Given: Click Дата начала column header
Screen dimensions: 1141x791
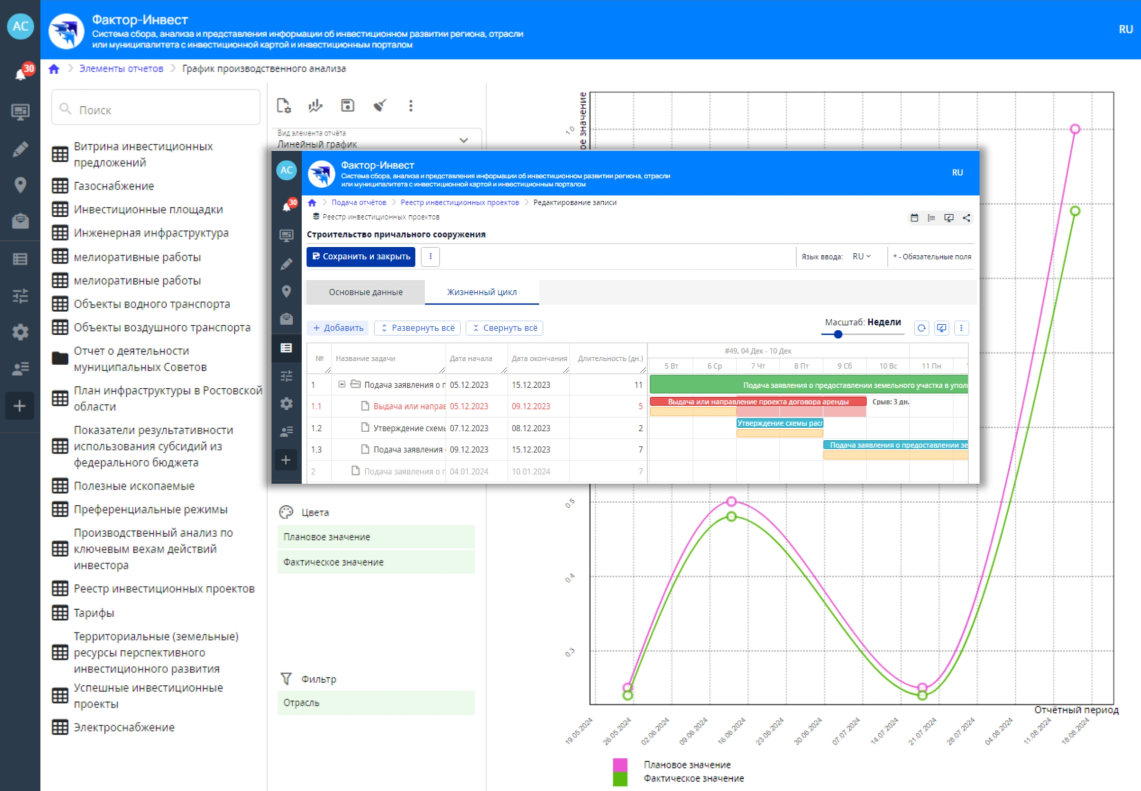Looking at the screenshot, I should coord(471,359).
